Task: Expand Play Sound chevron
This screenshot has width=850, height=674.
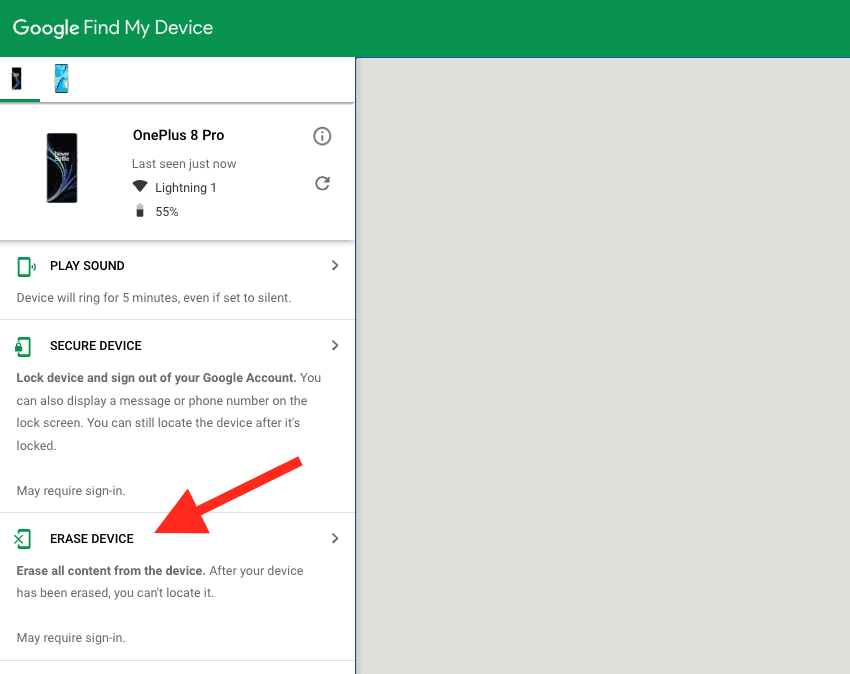Action: (335, 265)
